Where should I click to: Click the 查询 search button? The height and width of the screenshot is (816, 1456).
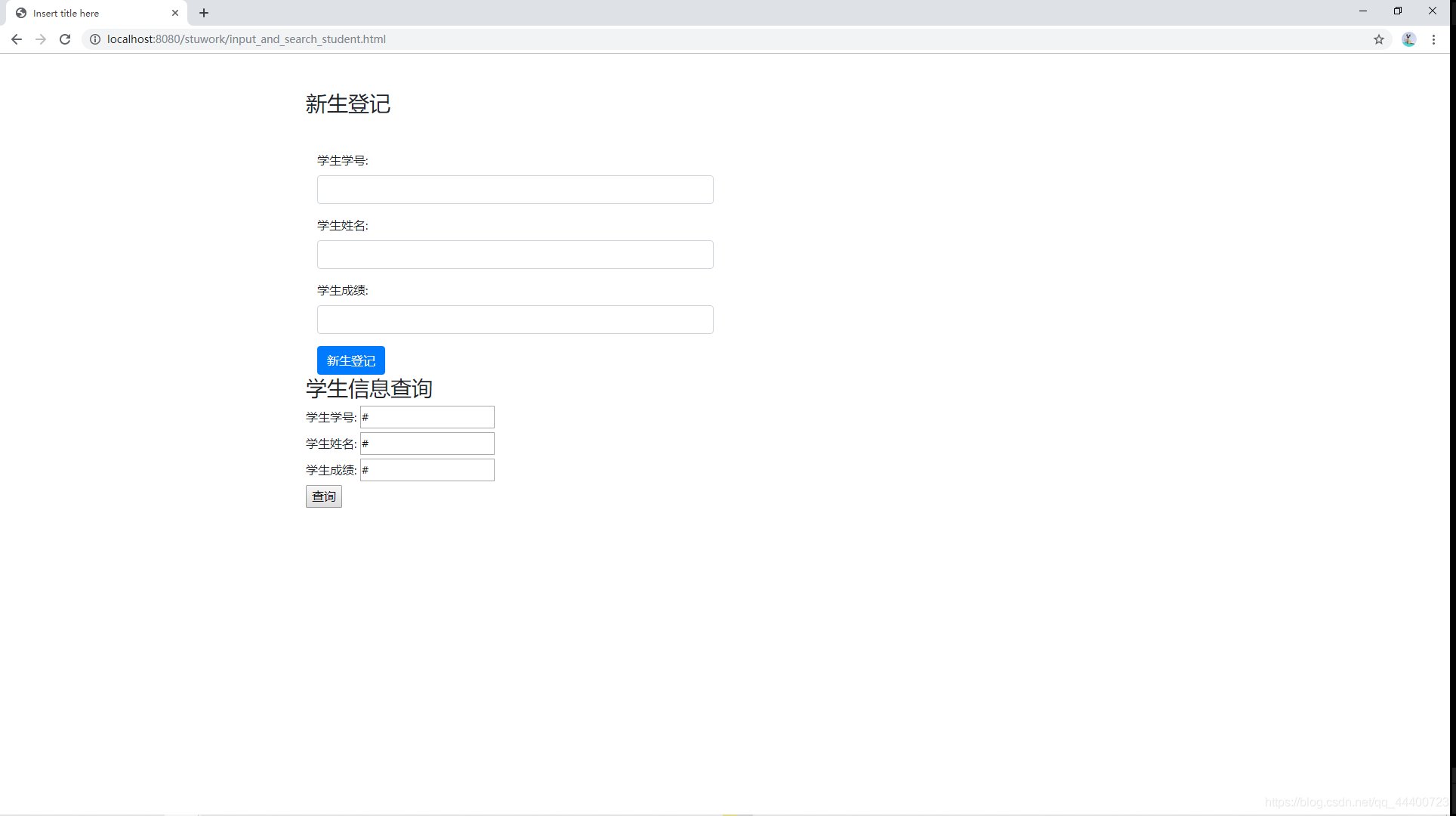(324, 496)
